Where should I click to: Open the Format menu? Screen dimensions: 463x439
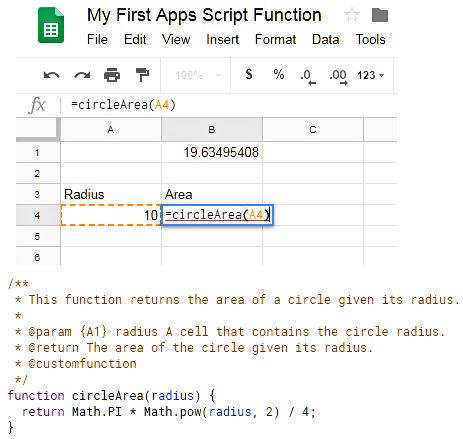point(275,39)
